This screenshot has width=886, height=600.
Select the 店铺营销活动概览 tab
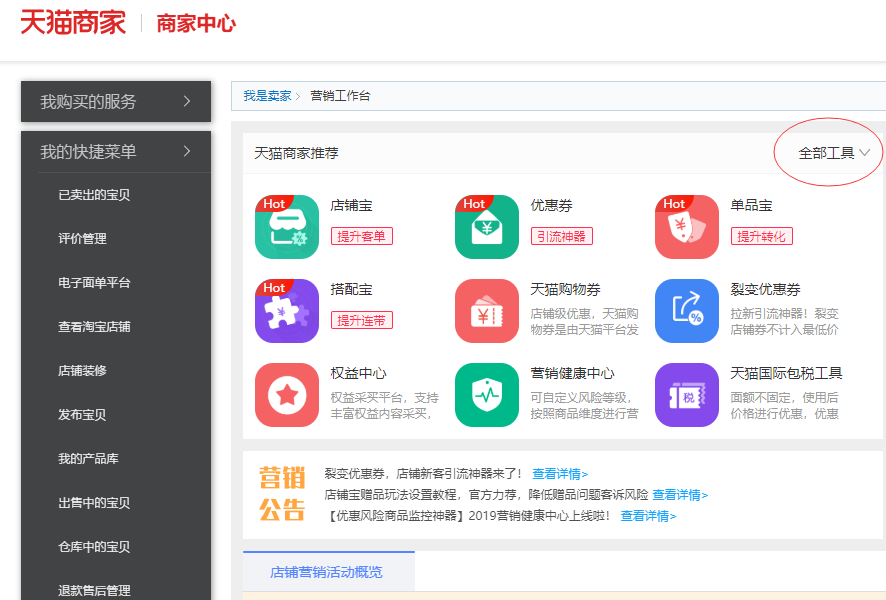329,572
